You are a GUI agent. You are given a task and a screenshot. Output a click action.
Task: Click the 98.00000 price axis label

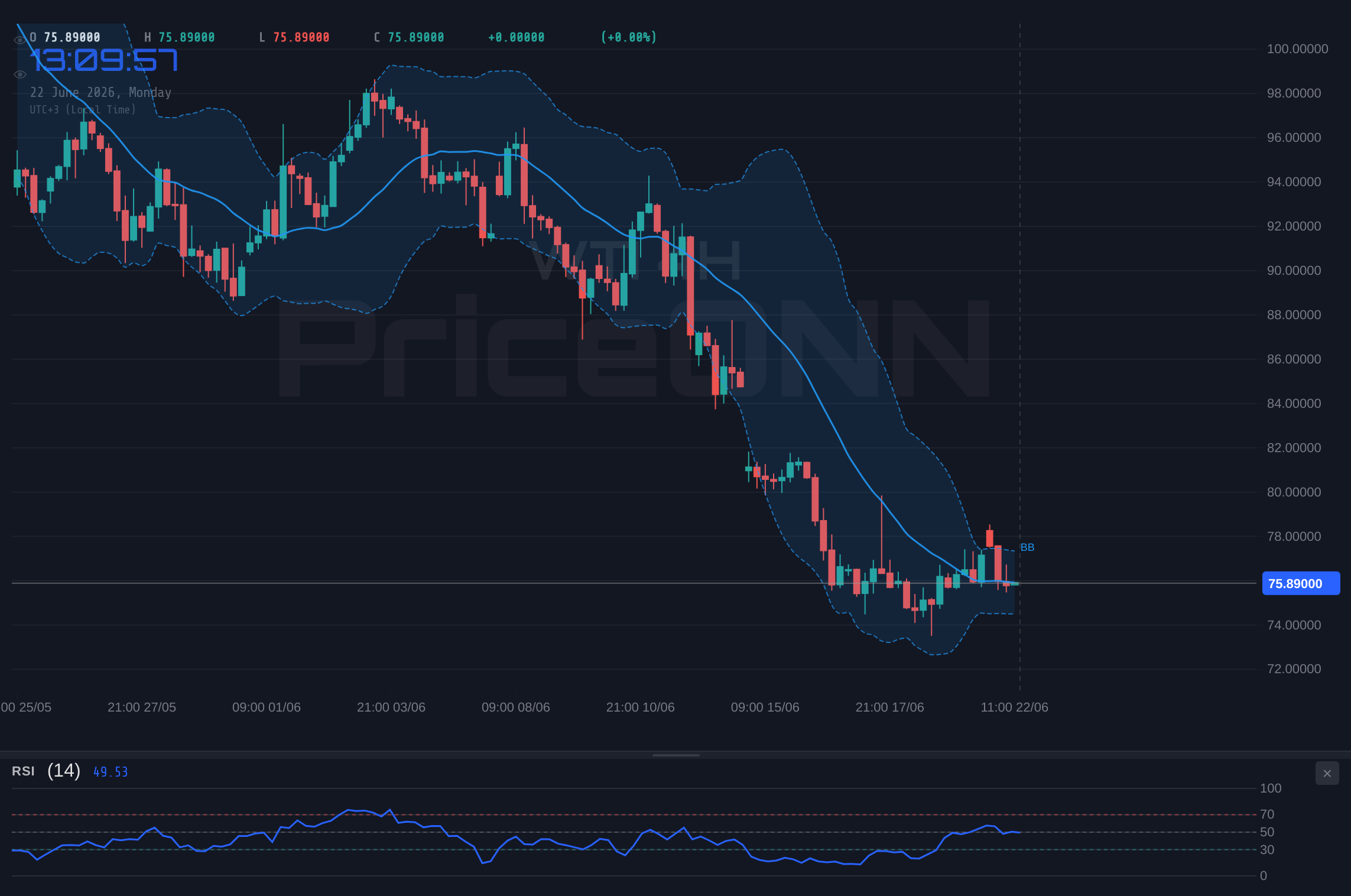pos(1294,93)
